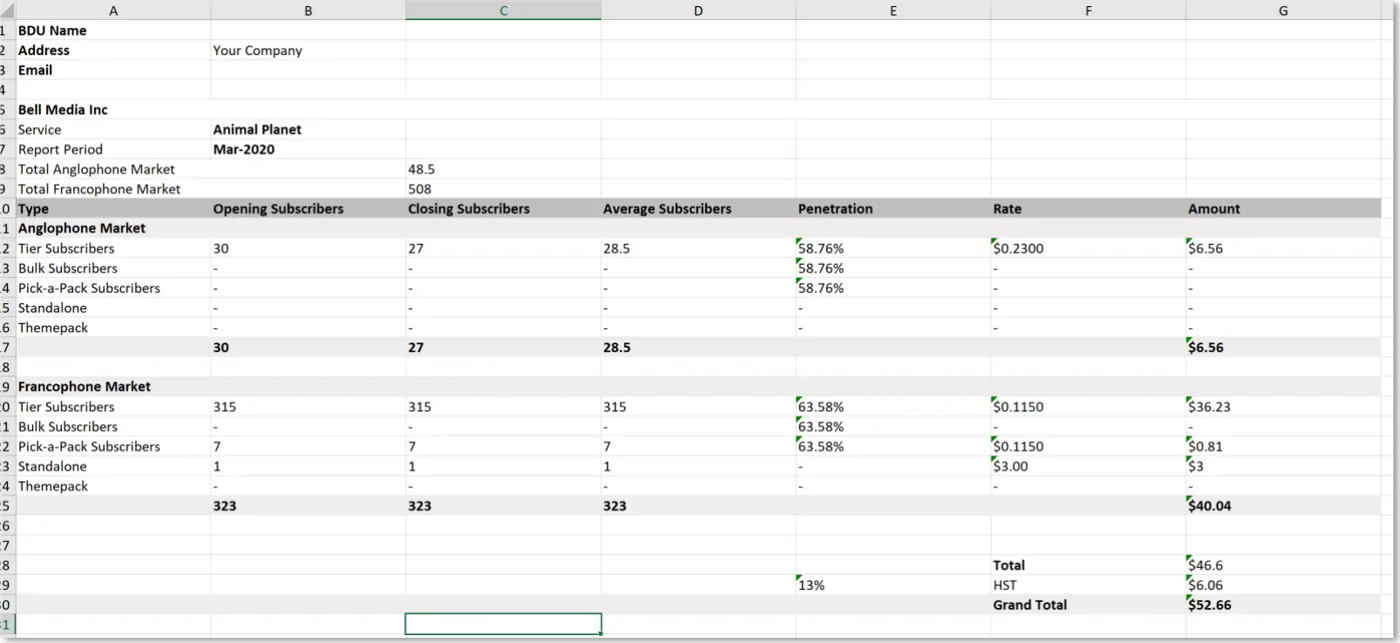The height and width of the screenshot is (643, 1400).
Task: Click the 'Amount' header cell
Action: tap(1283, 209)
